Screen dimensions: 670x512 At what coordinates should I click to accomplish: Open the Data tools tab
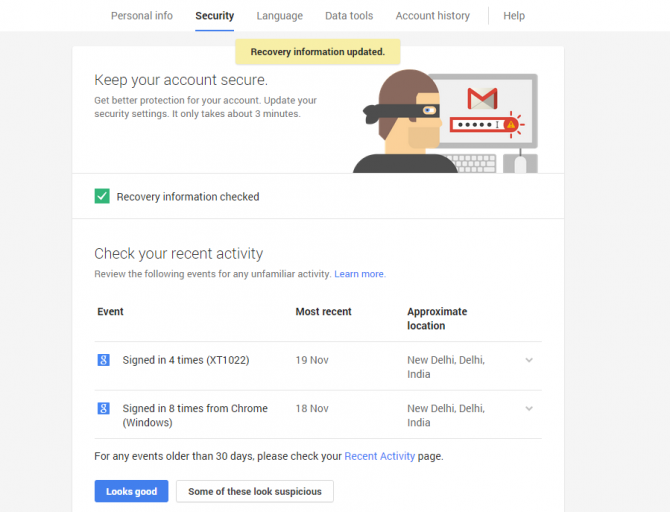click(349, 16)
